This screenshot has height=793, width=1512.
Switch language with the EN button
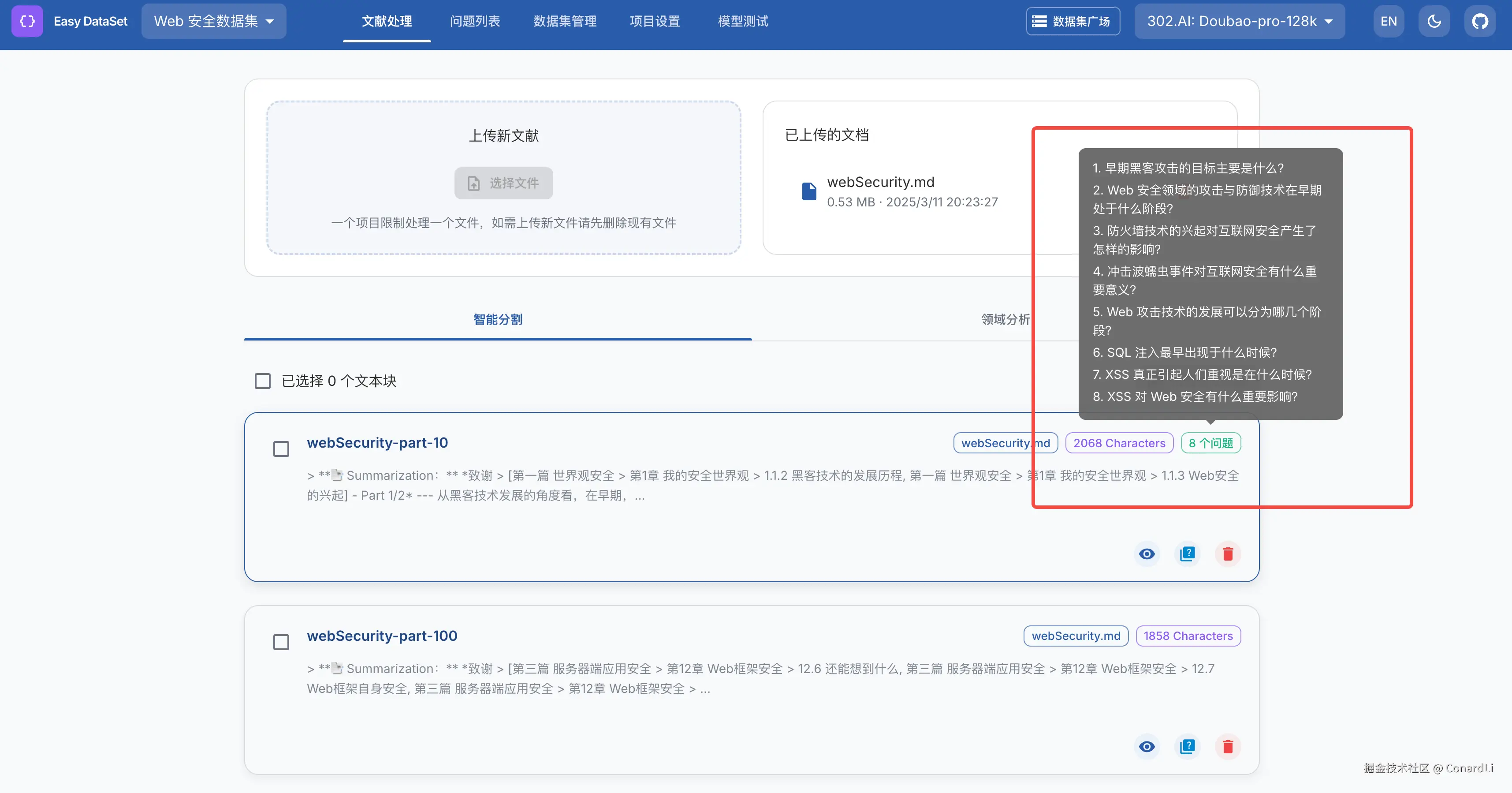pos(1388,21)
